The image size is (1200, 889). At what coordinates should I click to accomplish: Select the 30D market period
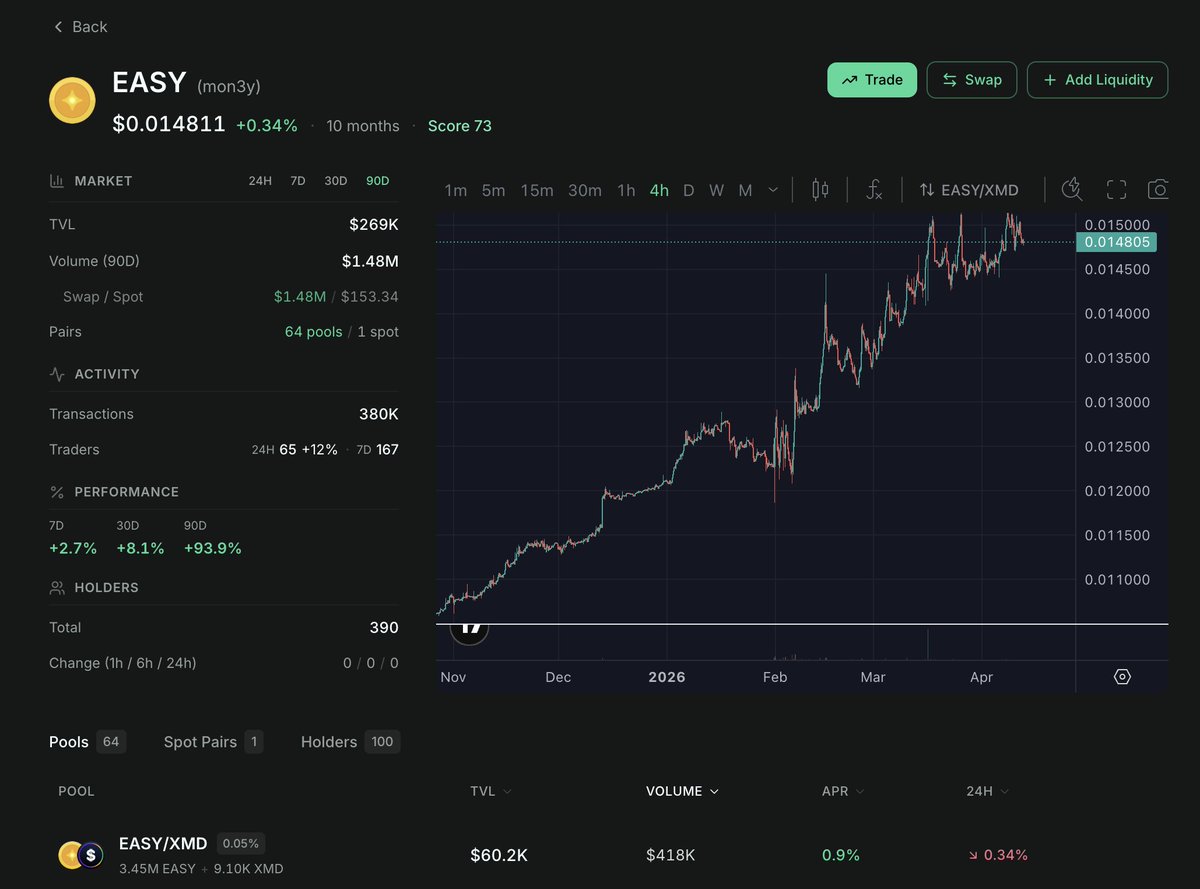[336, 181]
